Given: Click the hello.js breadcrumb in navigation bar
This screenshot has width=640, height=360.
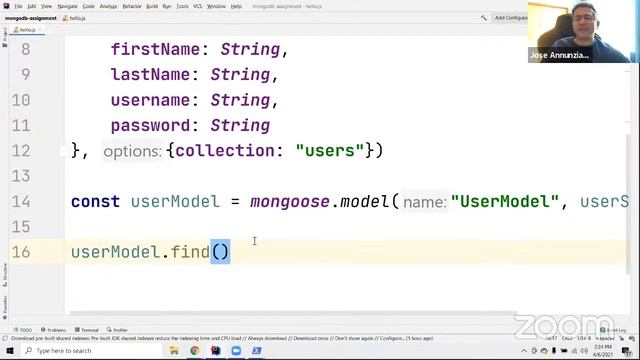Looking at the screenshot, I should click(74, 18).
